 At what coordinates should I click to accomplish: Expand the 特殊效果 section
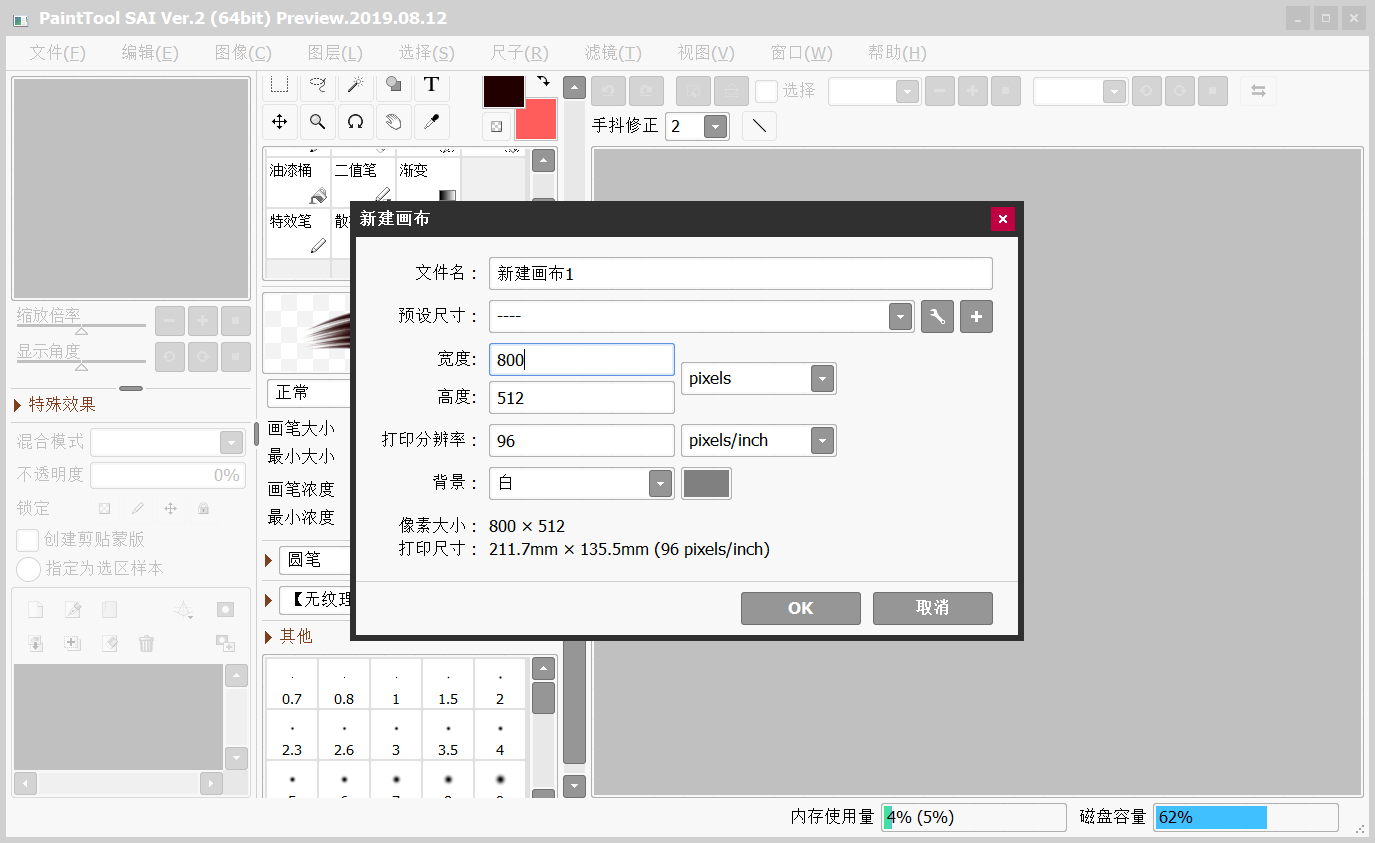coord(18,405)
